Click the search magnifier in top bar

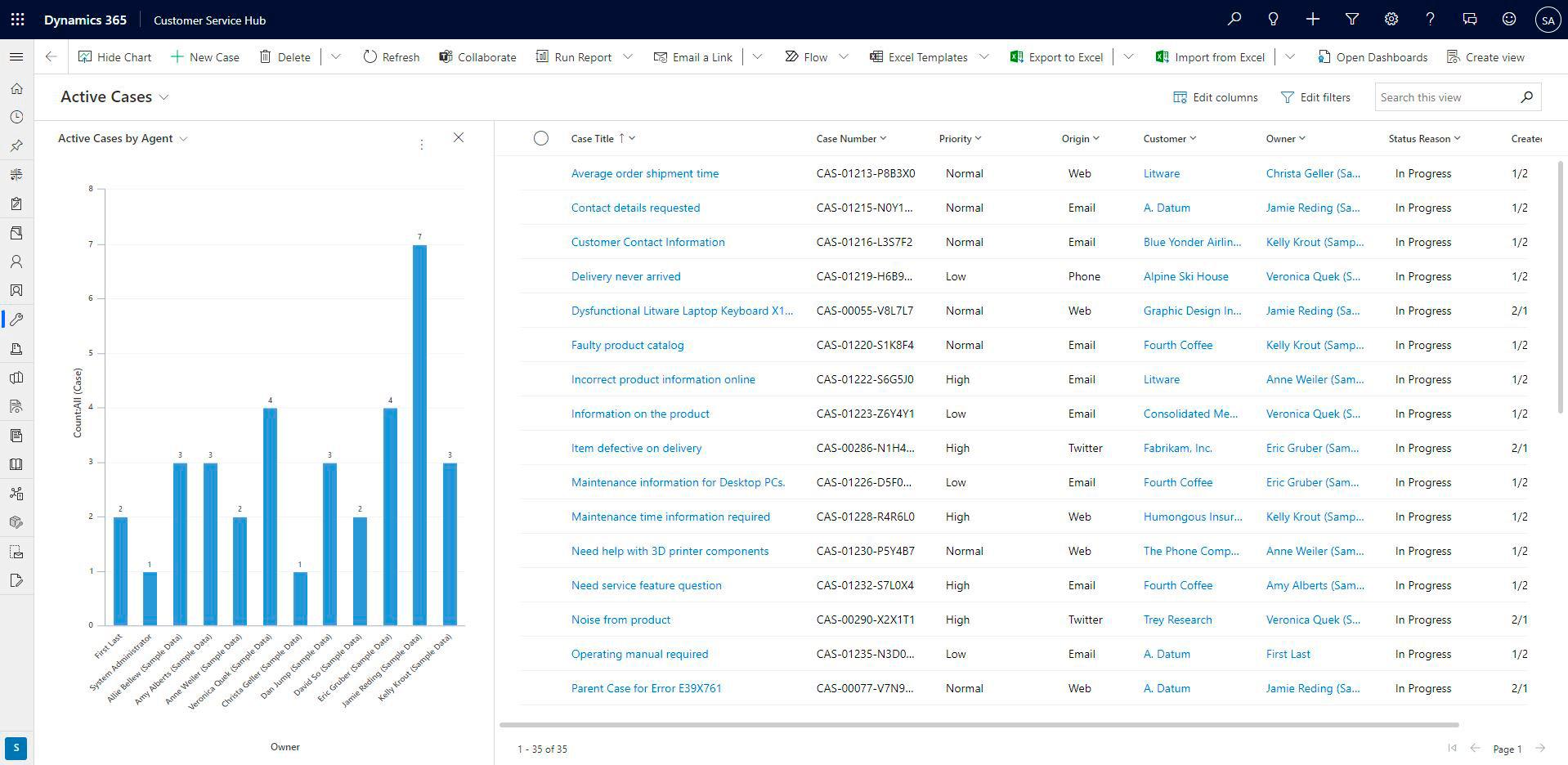click(x=1234, y=20)
